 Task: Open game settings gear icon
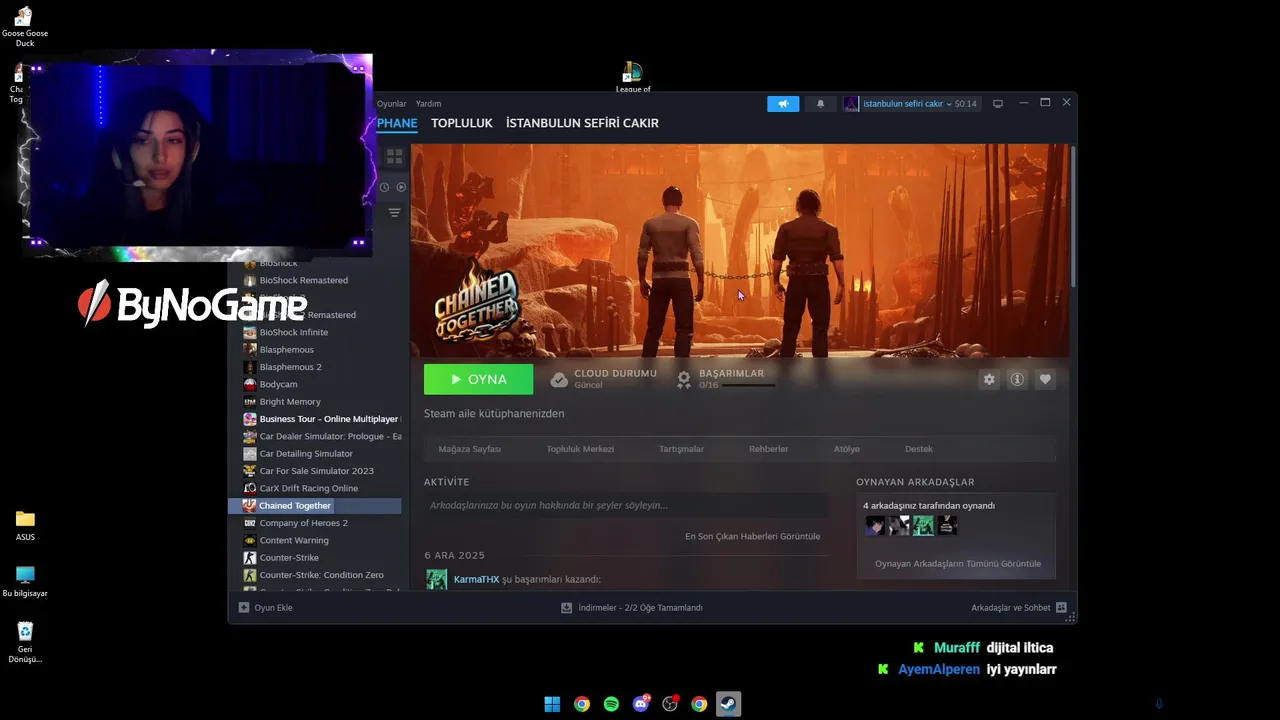pyautogui.click(x=989, y=379)
